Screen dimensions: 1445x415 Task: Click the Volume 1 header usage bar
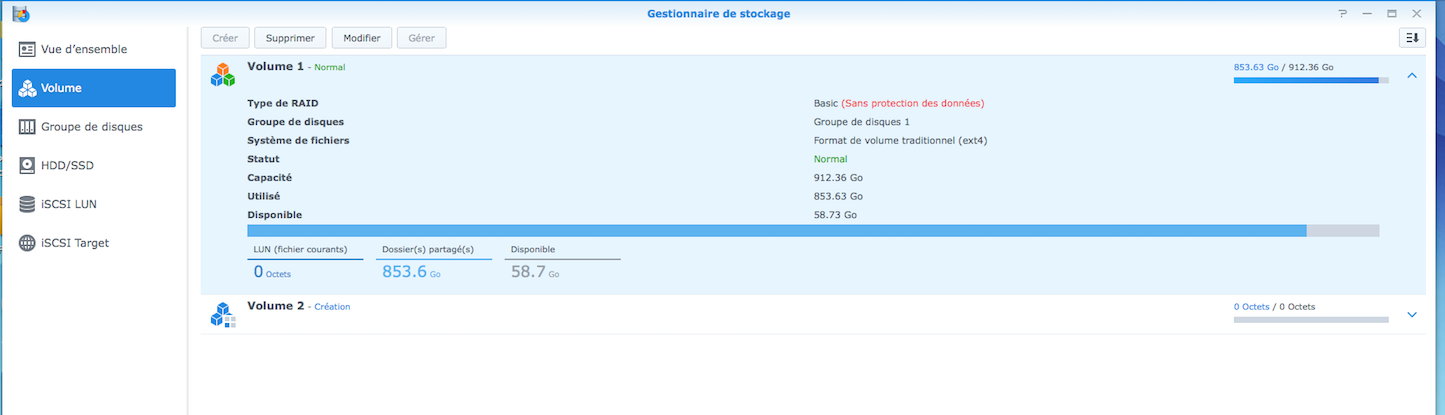(x=1311, y=80)
